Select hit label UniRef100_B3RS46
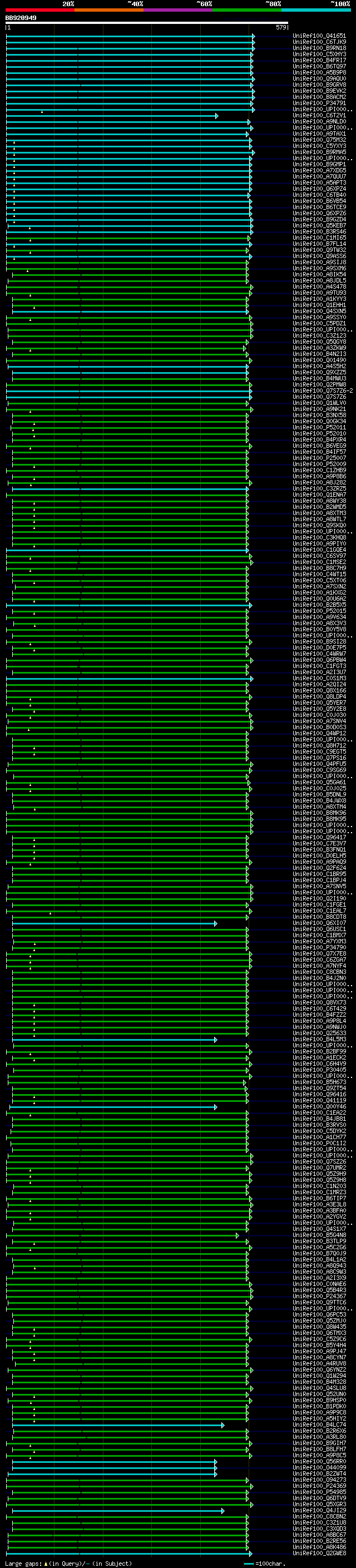The image size is (356, 1568). (x=319, y=231)
